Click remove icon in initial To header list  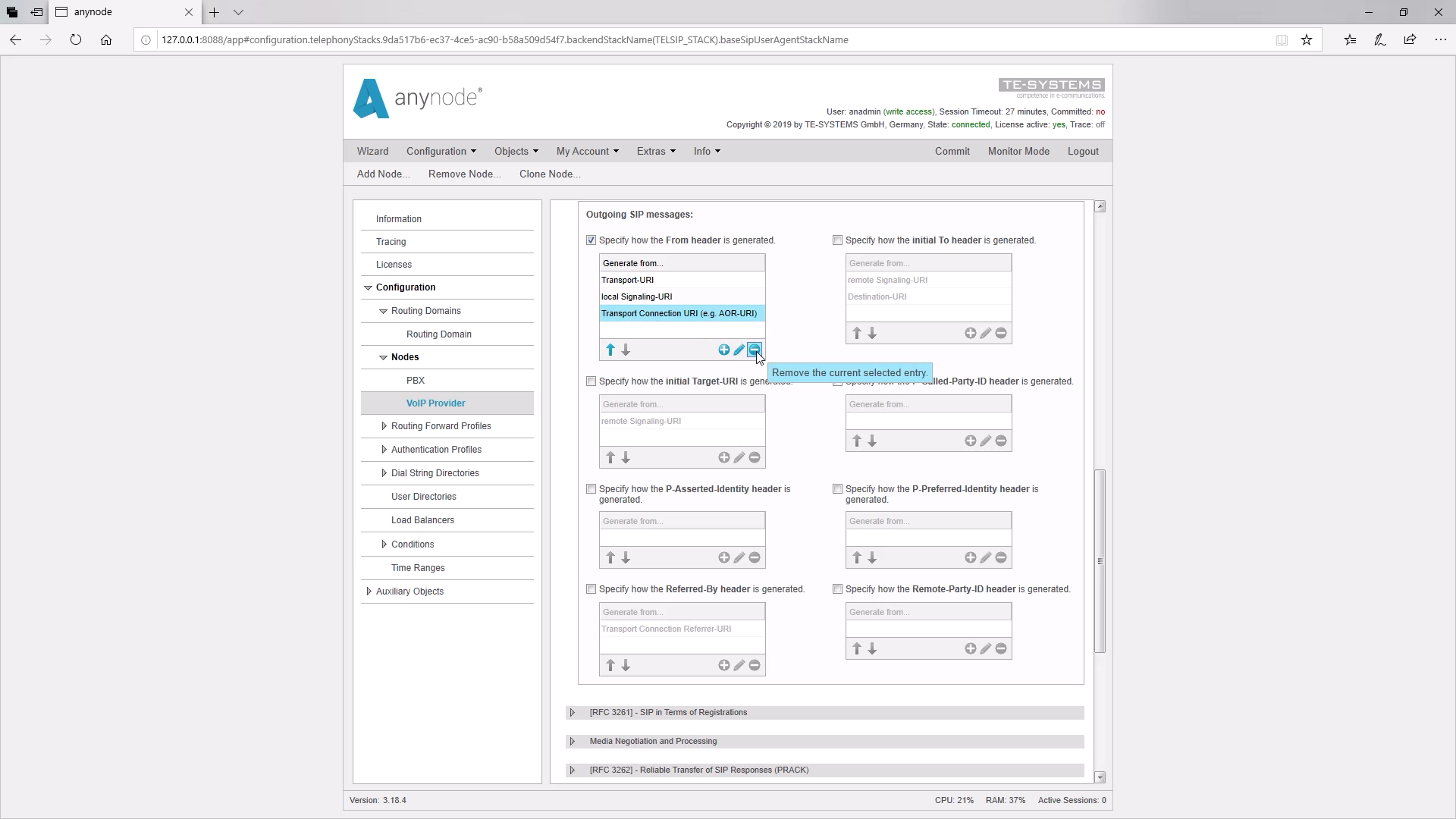click(1001, 333)
